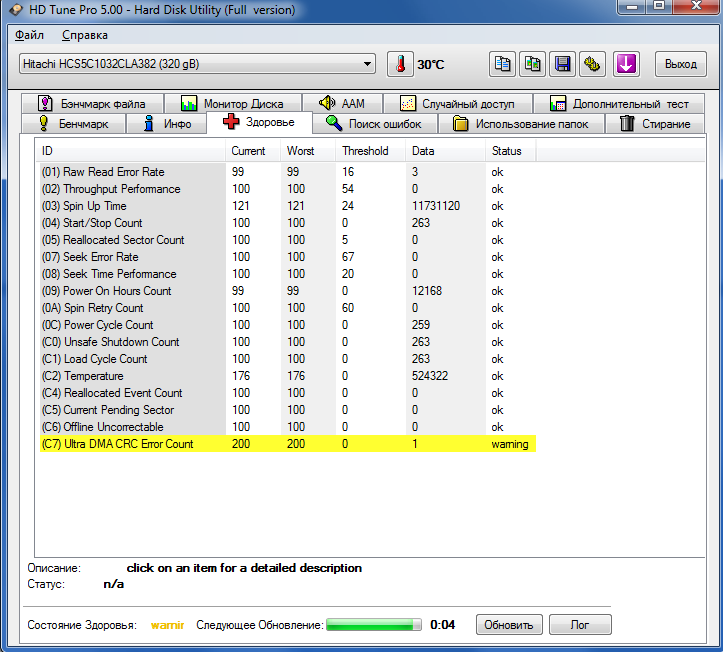
Task: Click the warning status of row C7
Action: (510, 445)
